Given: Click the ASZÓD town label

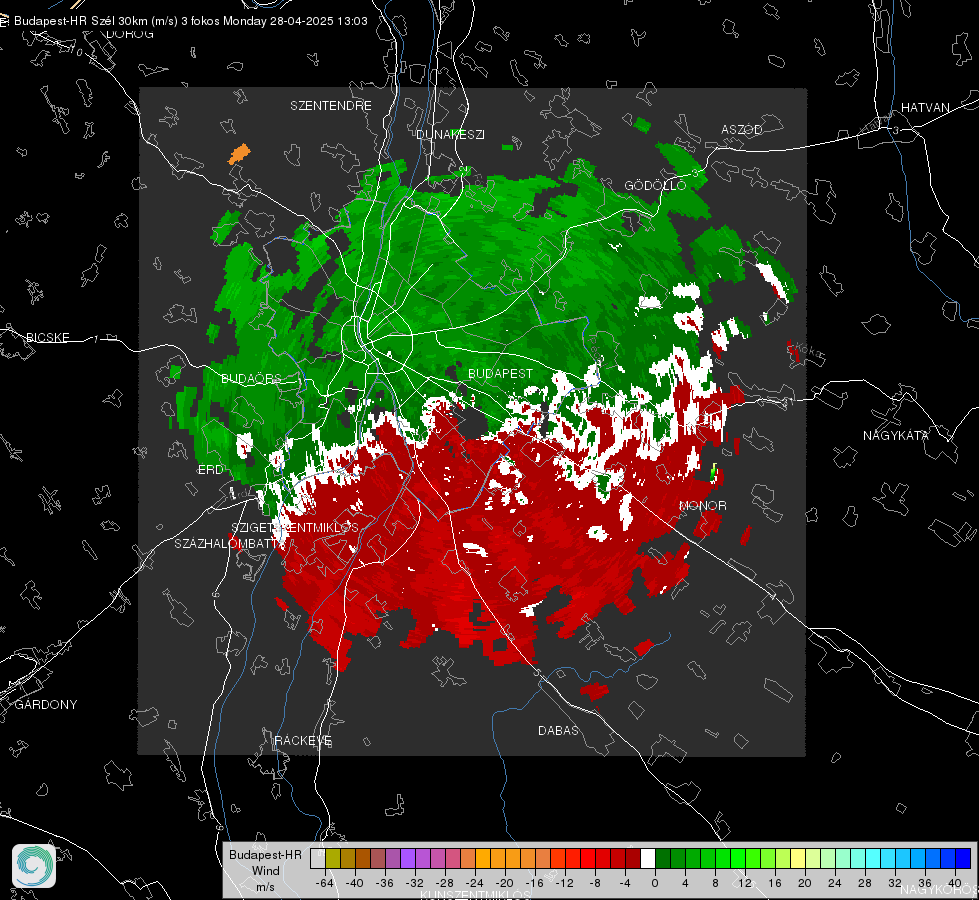Looking at the screenshot, I should pos(742,129).
